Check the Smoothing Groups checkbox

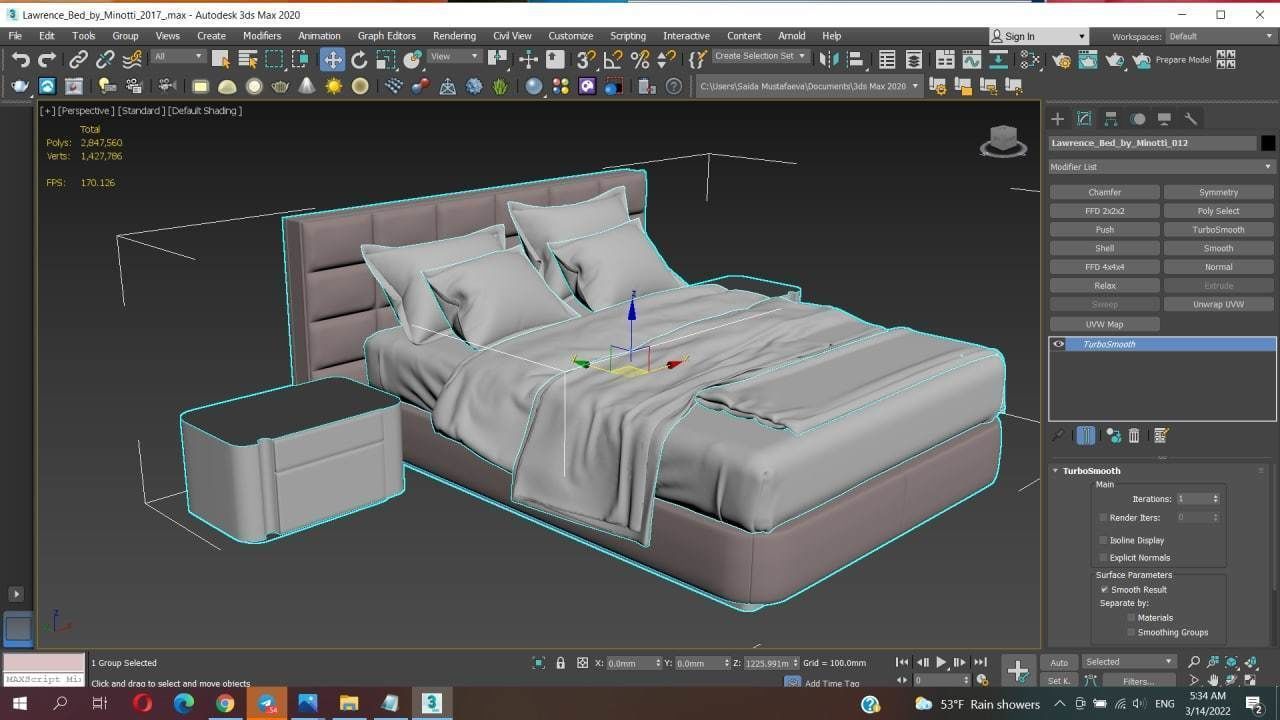(x=1131, y=632)
